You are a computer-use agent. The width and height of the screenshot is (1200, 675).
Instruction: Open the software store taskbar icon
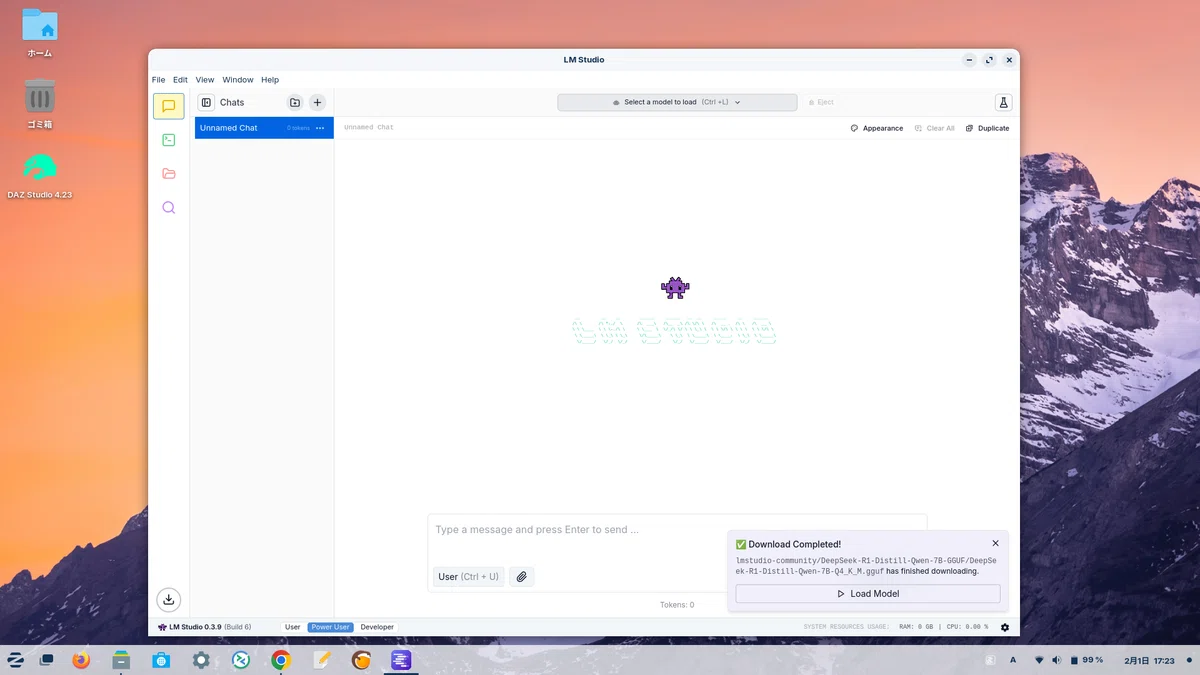point(161,660)
